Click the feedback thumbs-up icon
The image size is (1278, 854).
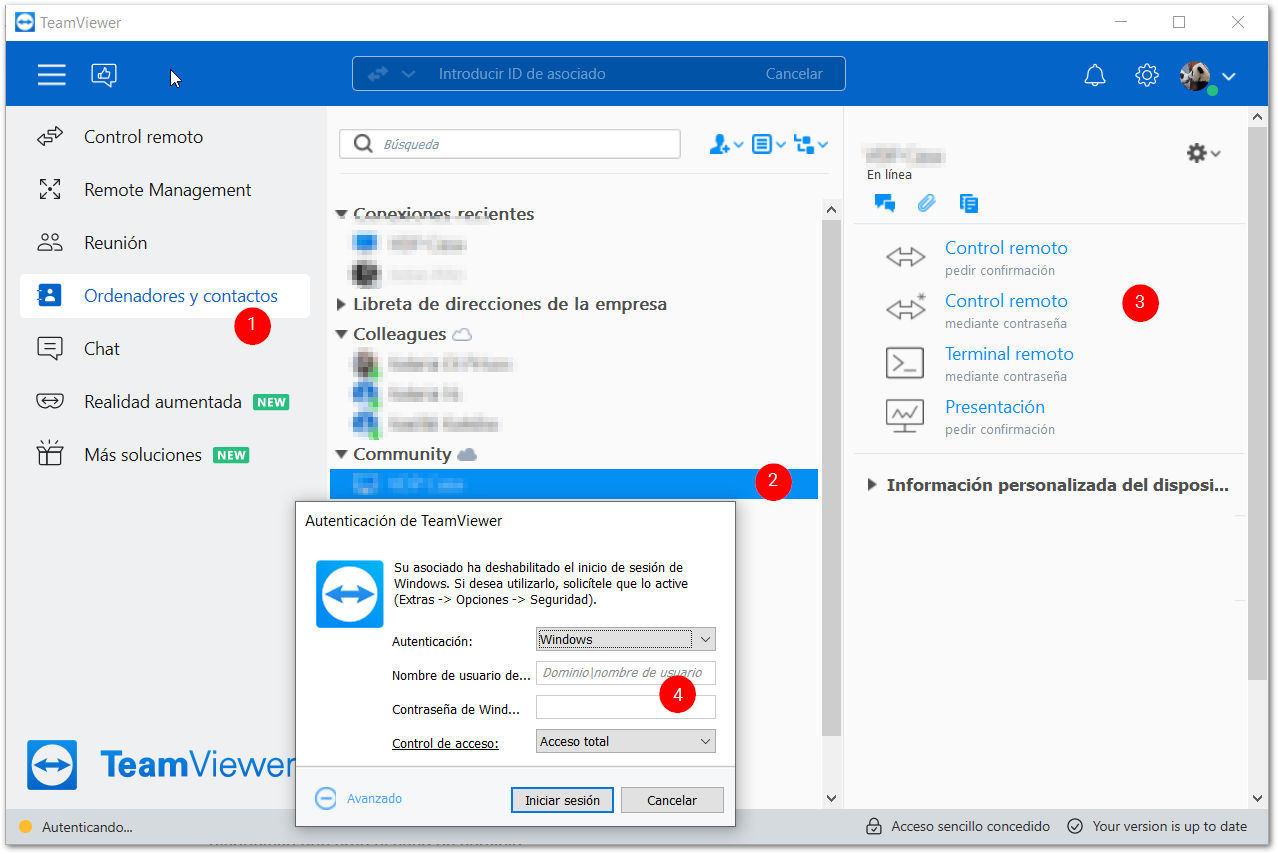coord(105,74)
